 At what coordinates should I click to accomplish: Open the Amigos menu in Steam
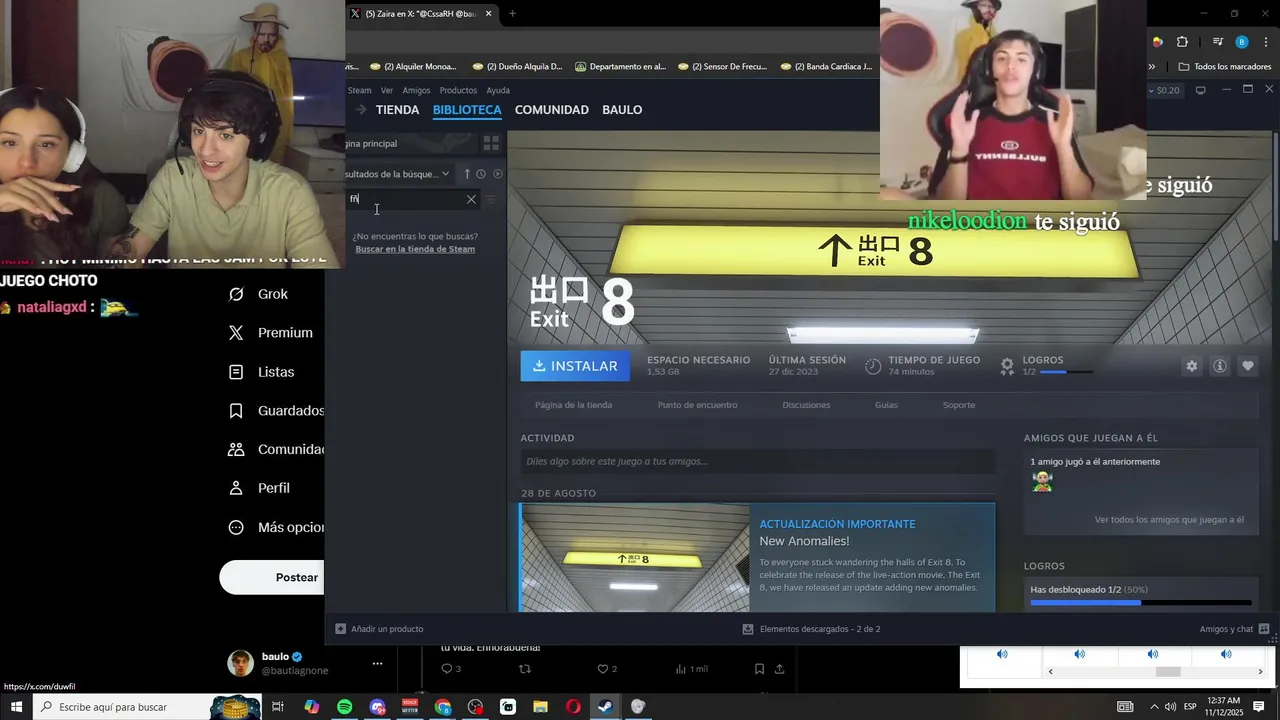tap(416, 90)
